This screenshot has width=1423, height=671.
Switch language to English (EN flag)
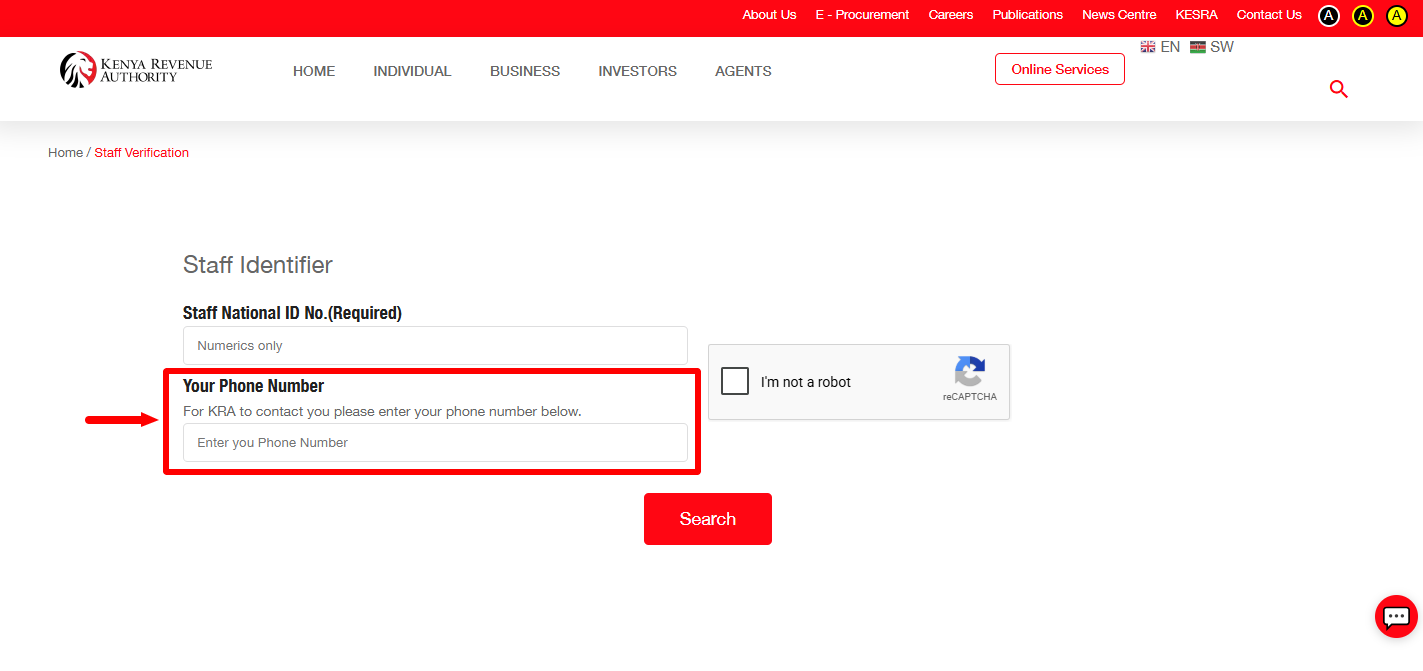1160,47
